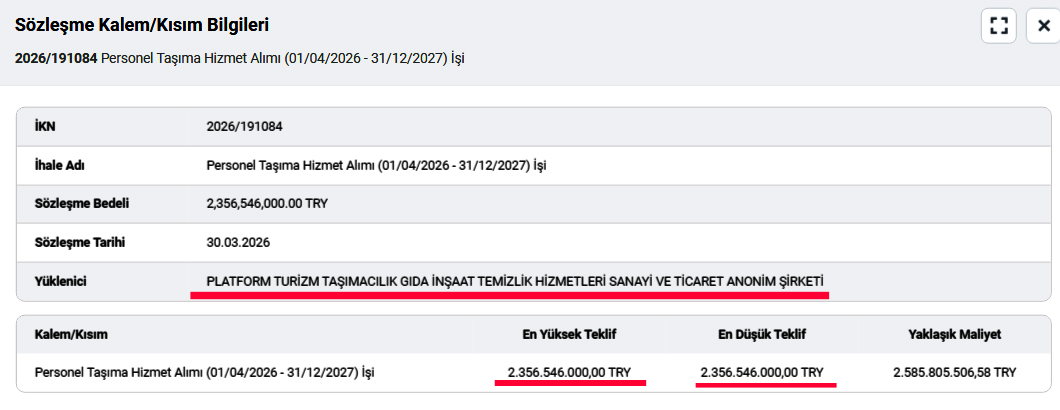Select the approximate cost 2.585.805.506,58 TRY
The image size is (1060, 410).
coord(954,372)
